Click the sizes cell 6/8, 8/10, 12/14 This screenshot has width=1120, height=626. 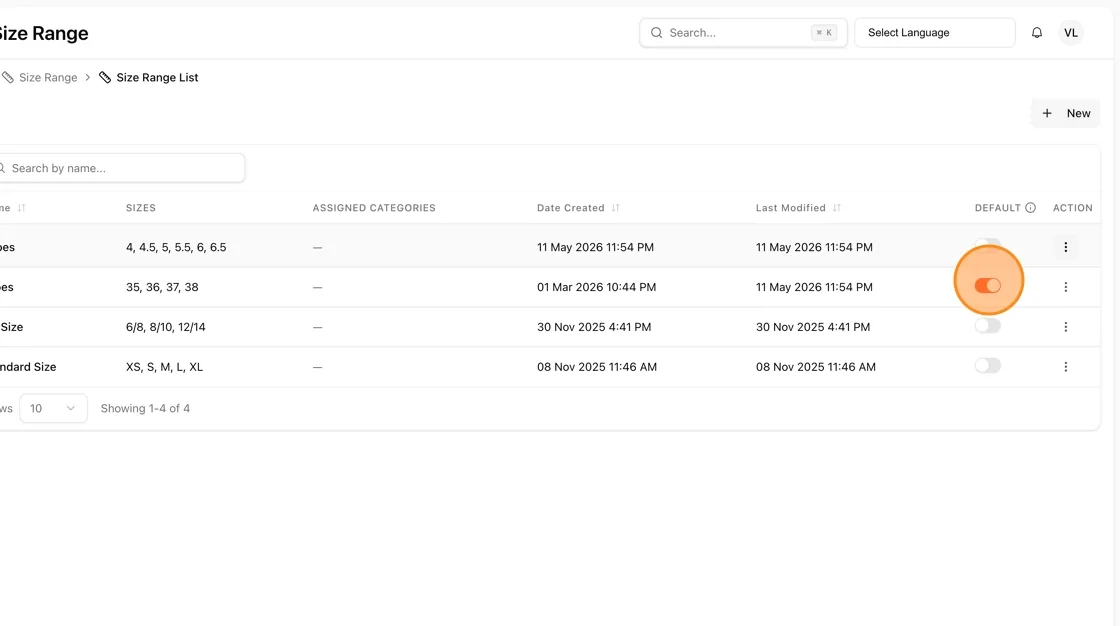166,327
